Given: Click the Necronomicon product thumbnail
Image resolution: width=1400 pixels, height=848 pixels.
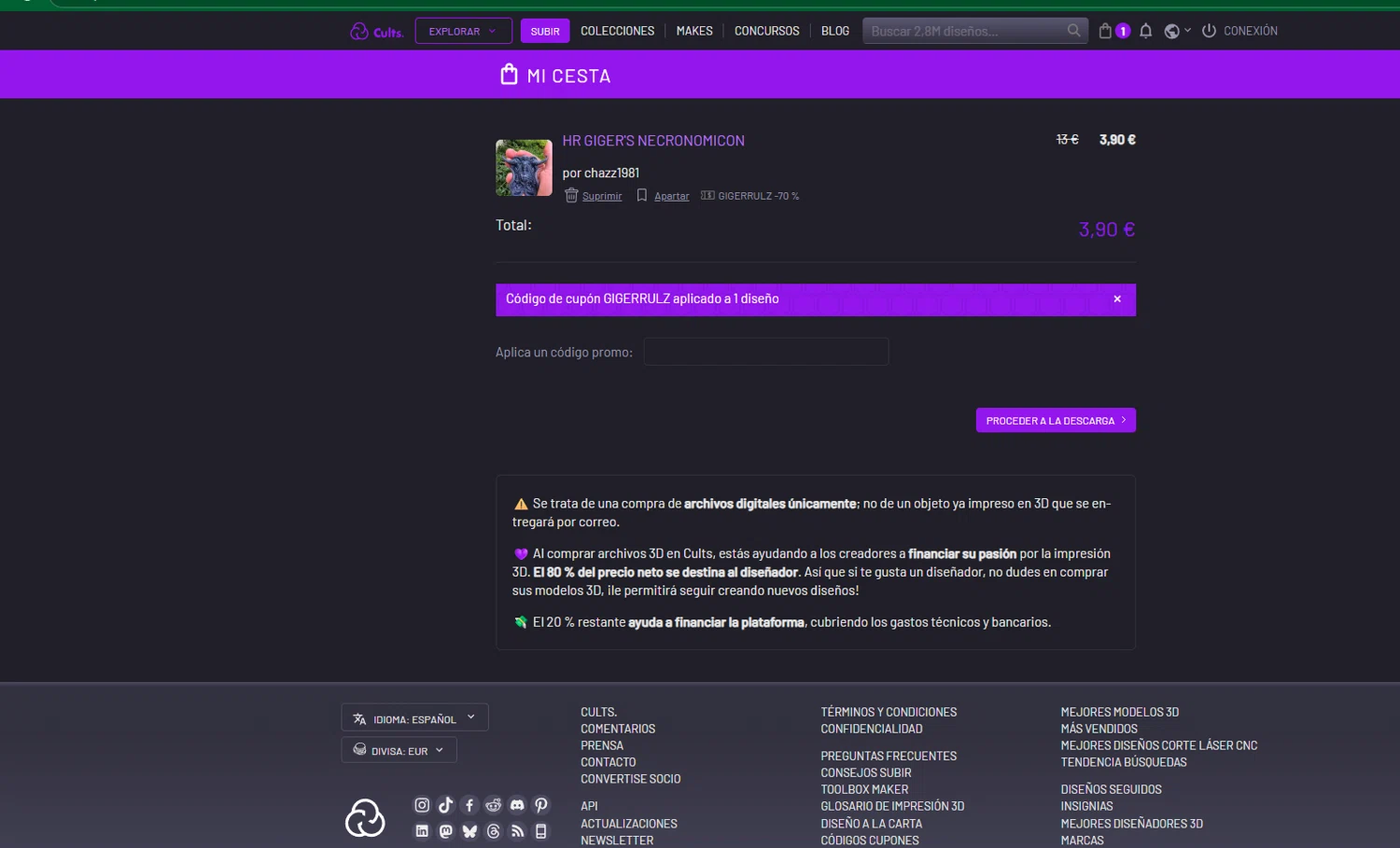Looking at the screenshot, I should [524, 168].
